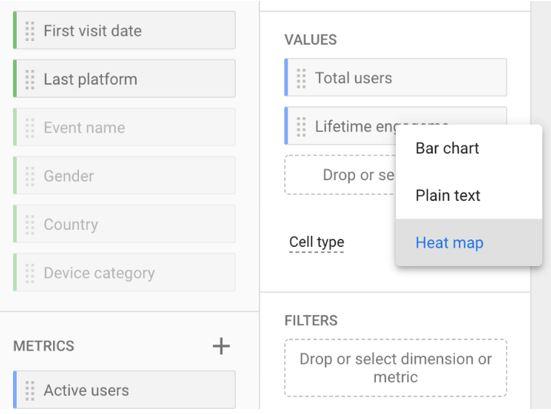Grab the drag handle on First visit date
Viewport: 551px width, 414px height.
click(x=30, y=31)
